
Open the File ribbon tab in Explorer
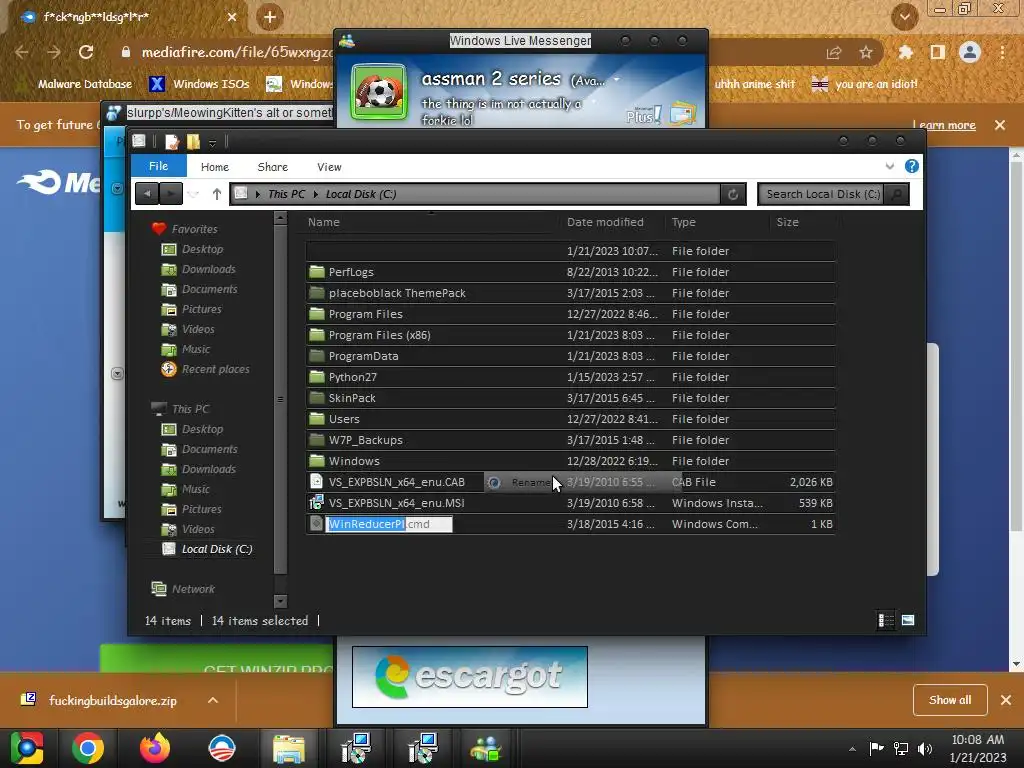[x=159, y=166]
